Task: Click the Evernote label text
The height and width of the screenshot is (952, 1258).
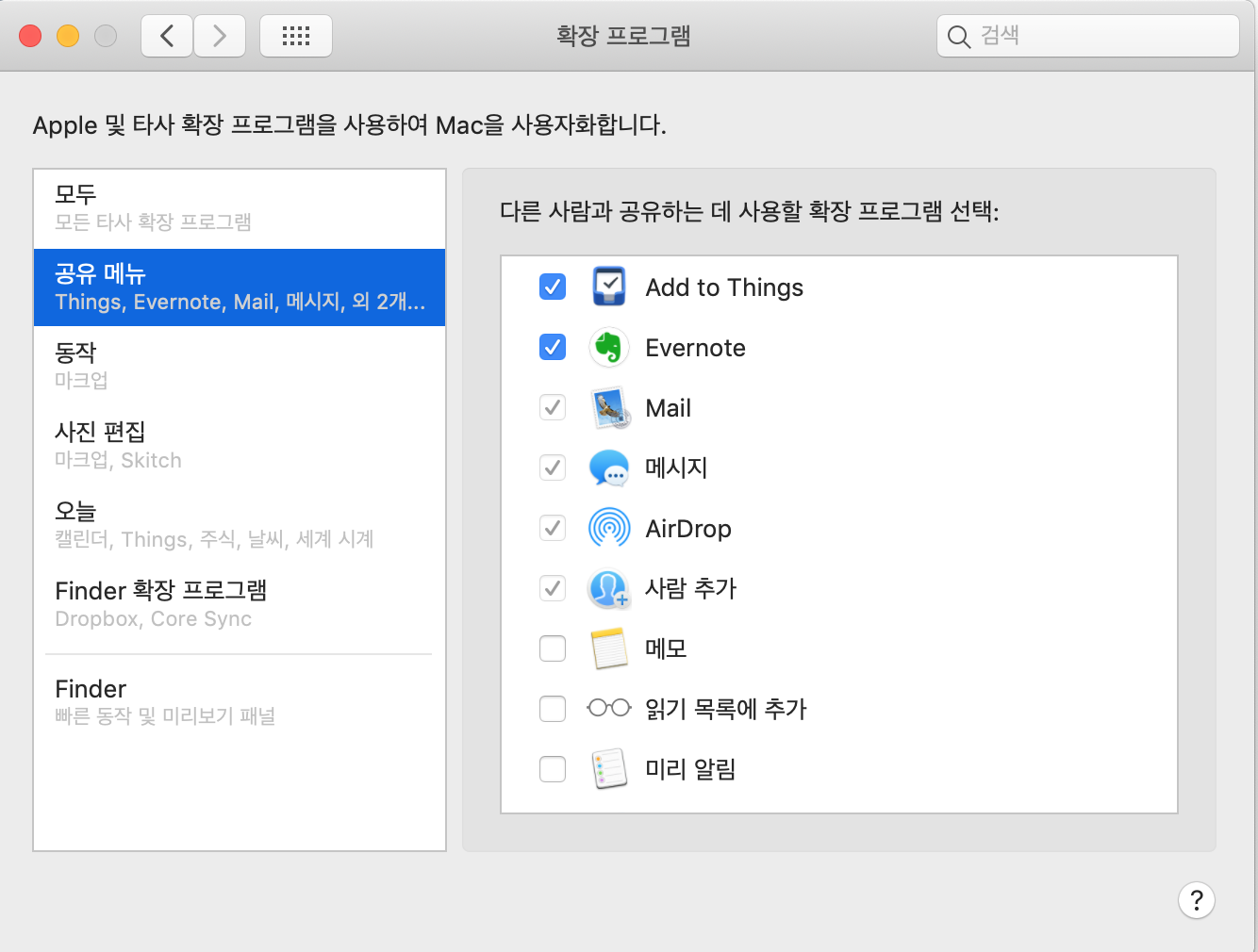Action: click(x=696, y=348)
